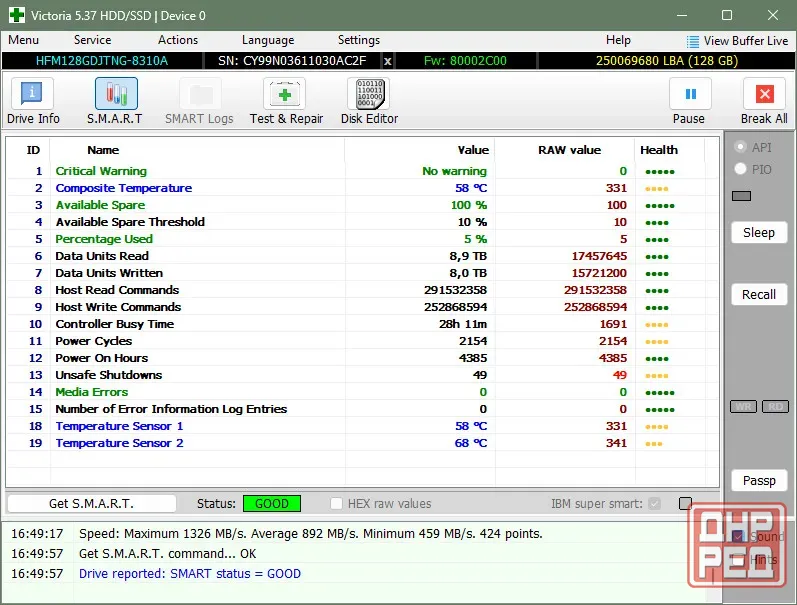This screenshot has width=797, height=605.
Task: Select the API radio button
Action: coord(741,147)
